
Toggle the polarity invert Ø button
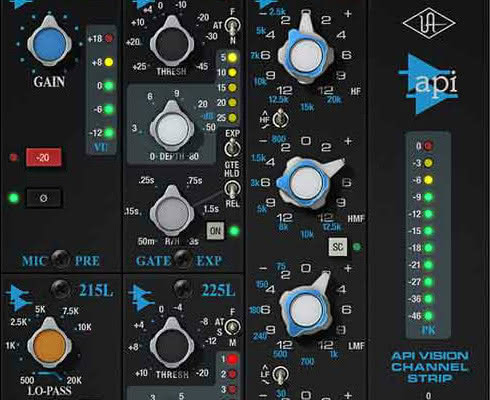[x=44, y=198]
